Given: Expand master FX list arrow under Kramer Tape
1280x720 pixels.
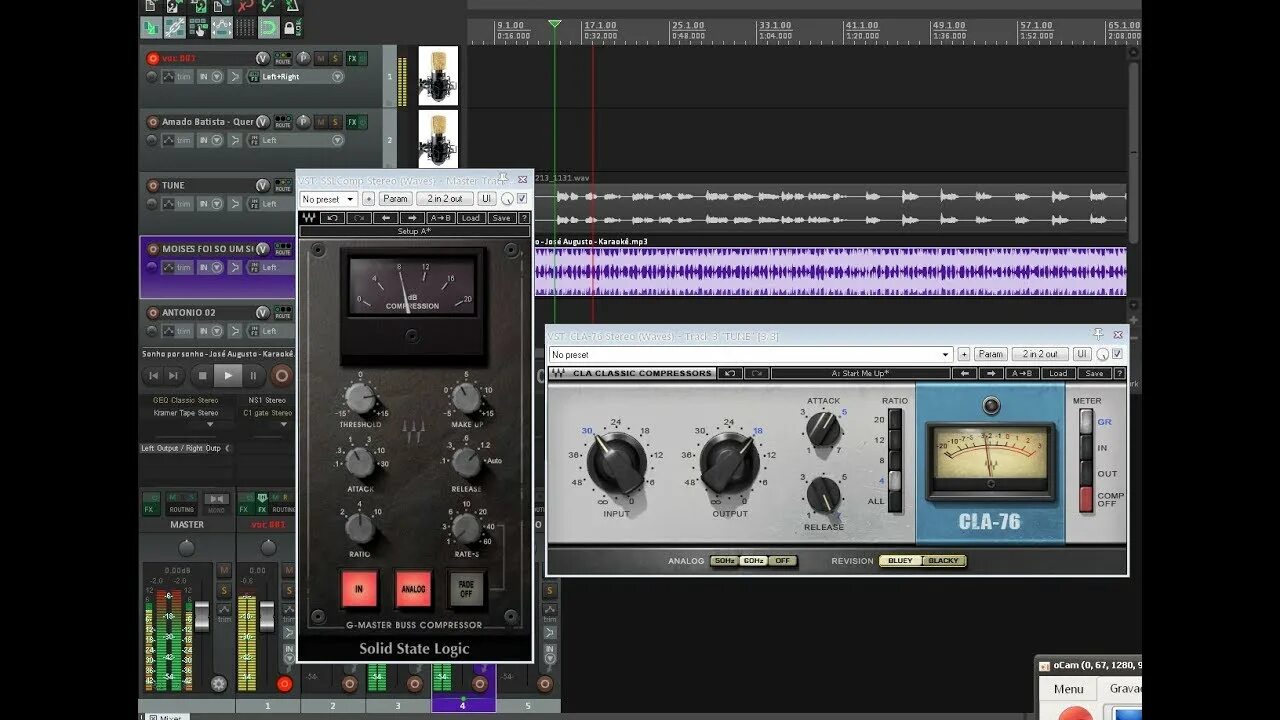Looking at the screenshot, I should 210,424.
